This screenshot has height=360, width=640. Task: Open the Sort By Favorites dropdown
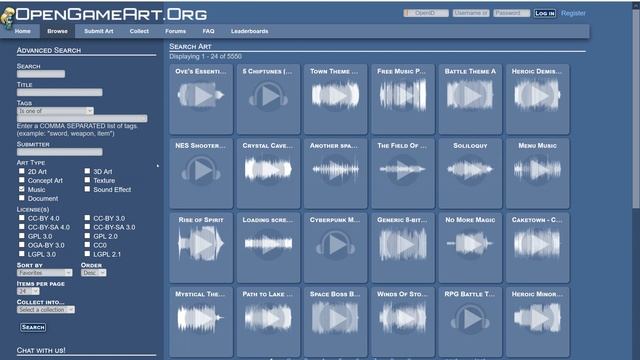coord(44,273)
